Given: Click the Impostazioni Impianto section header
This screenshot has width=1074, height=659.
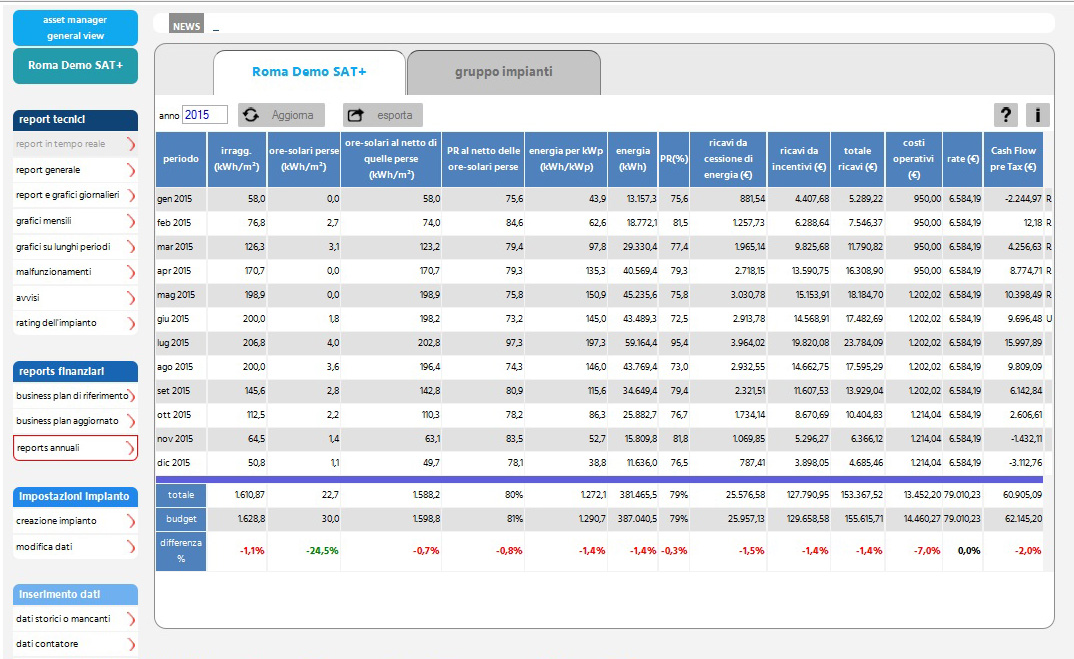Looking at the screenshot, I should tap(75, 497).
